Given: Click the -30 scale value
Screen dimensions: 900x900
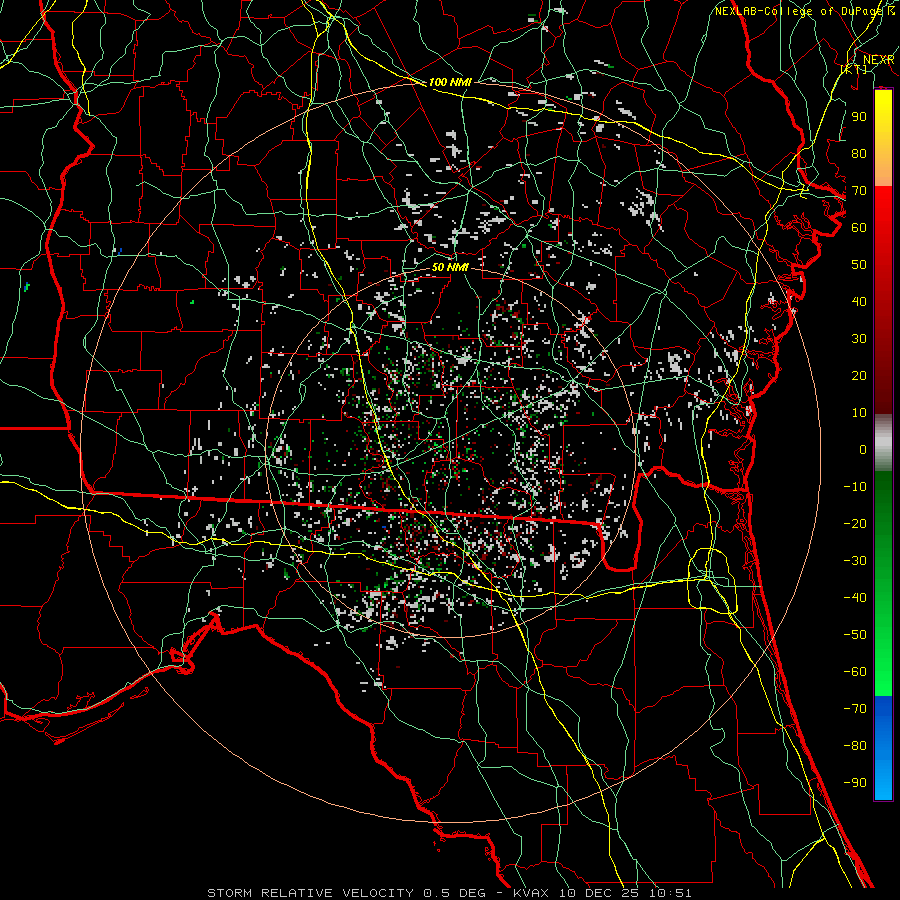Looking at the screenshot, I should click(x=855, y=561).
